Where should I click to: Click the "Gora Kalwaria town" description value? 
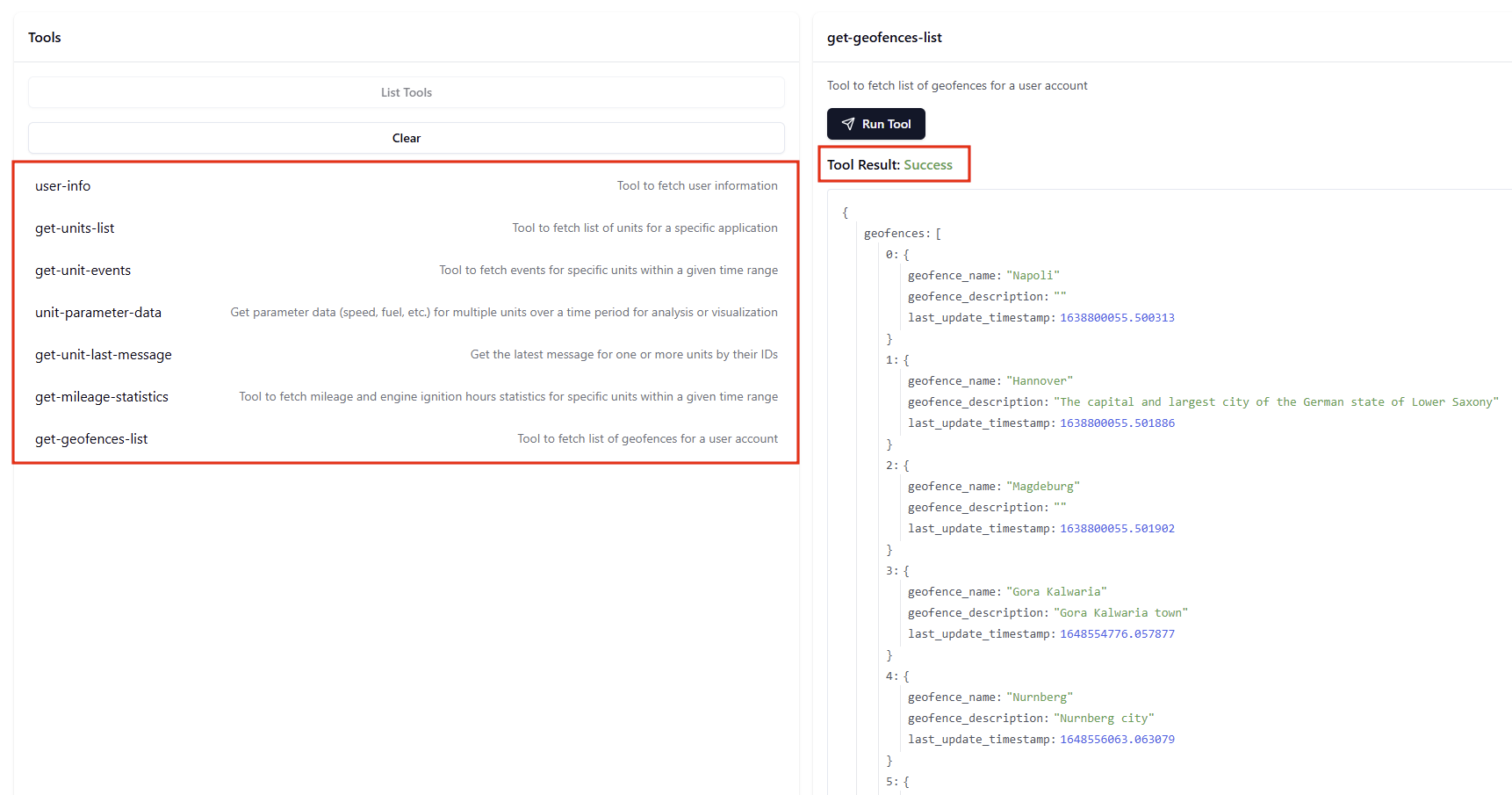(1120, 613)
